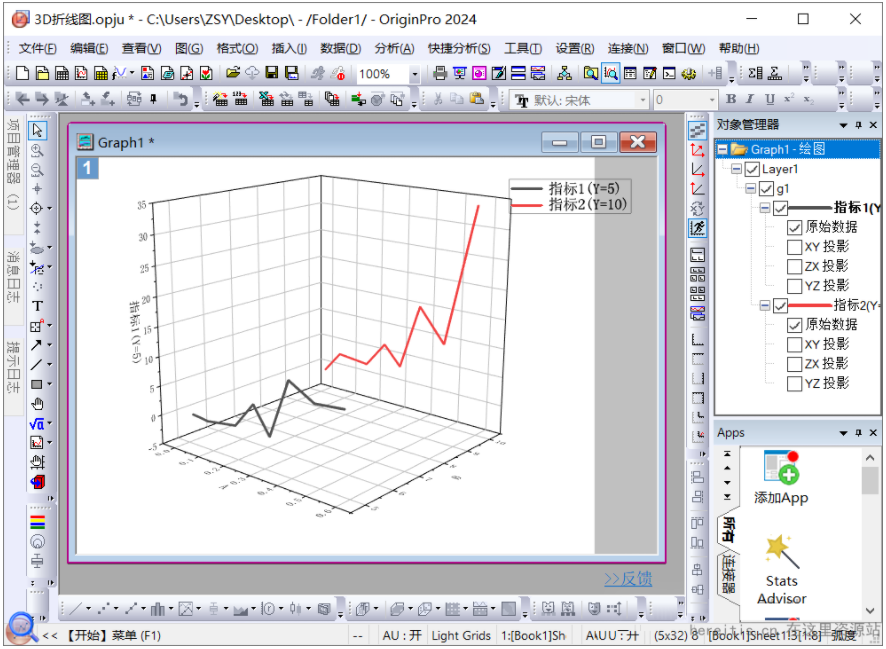Enable YZ 投影 under 指标2
Viewport: 886px width, 649px height.
pyautogui.click(x=794, y=384)
